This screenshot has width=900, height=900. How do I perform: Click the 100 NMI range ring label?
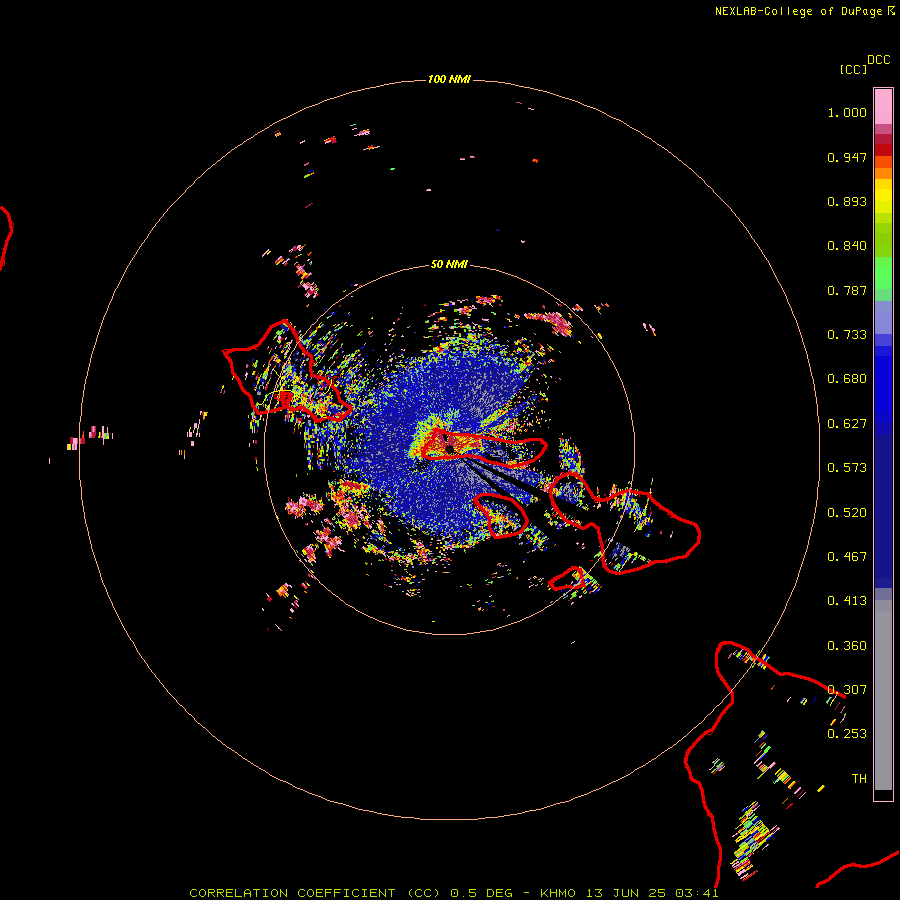[x=449, y=79]
